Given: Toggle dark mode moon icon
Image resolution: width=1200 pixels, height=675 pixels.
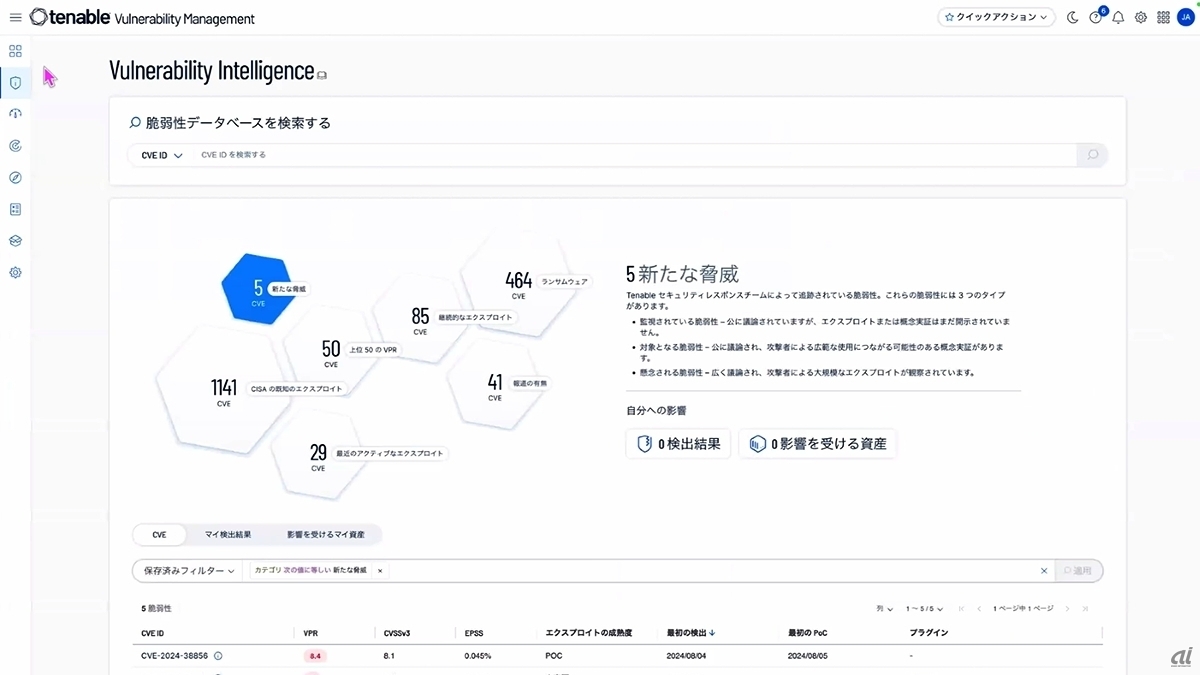Looking at the screenshot, I should click(x=1073, y=18).
